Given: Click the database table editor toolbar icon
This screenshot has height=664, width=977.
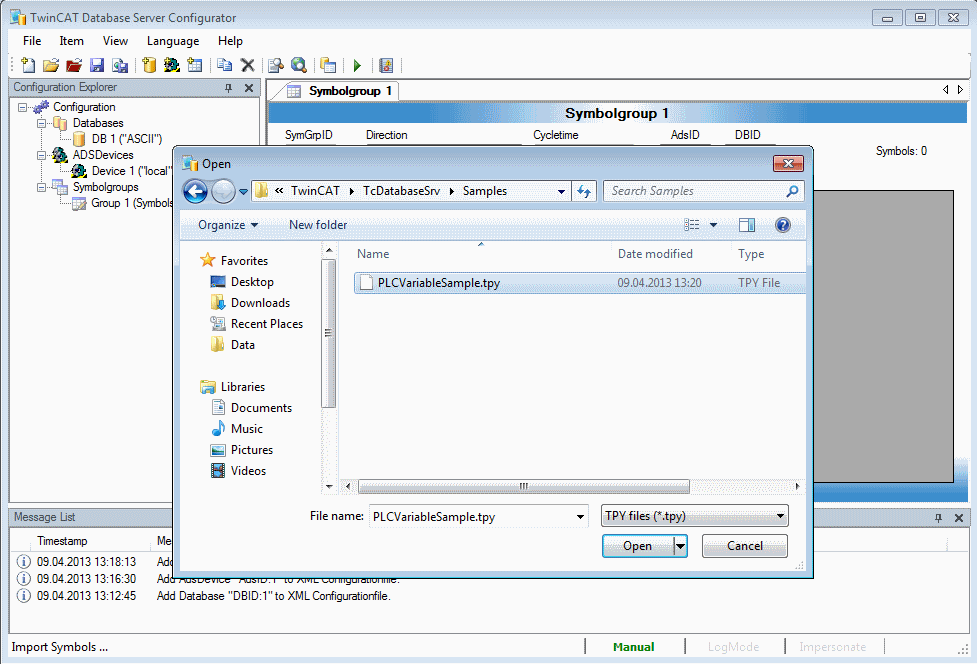Looking at the screenshot, I should coord(328,65).
